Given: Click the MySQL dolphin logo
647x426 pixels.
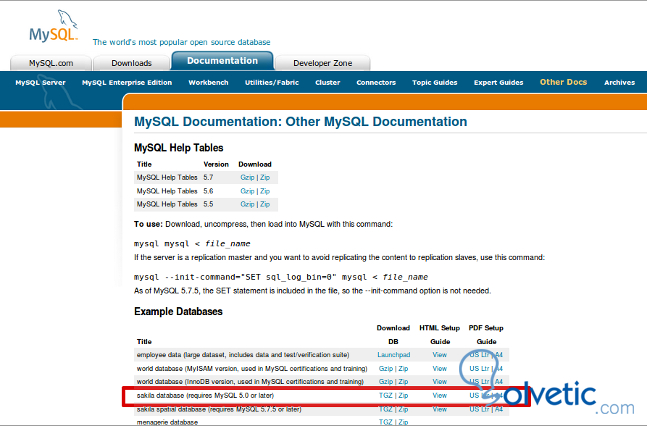Looking at the screenshot, I should coord(54,26).
